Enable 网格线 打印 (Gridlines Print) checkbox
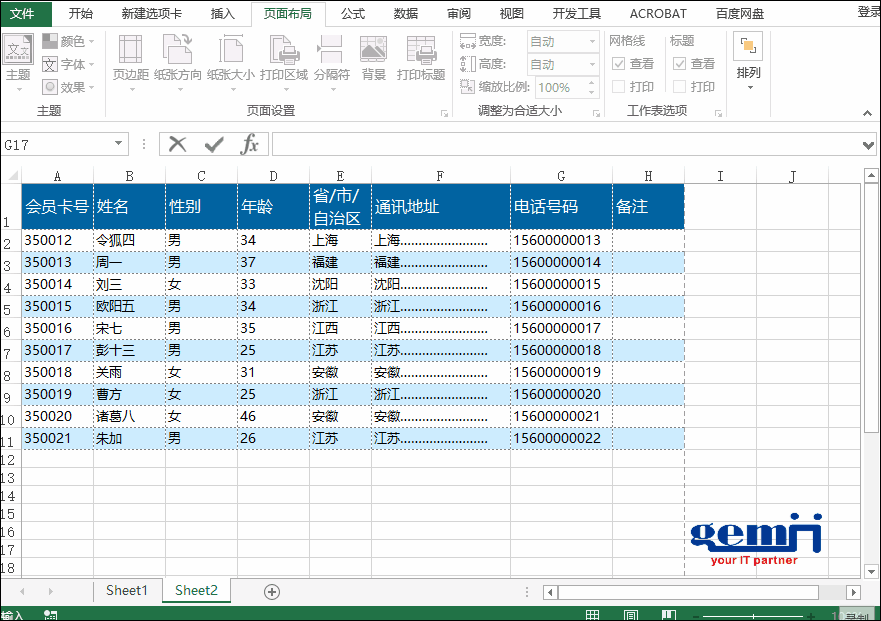Screen dimensions: 881x621 click(x=619, y=87)
